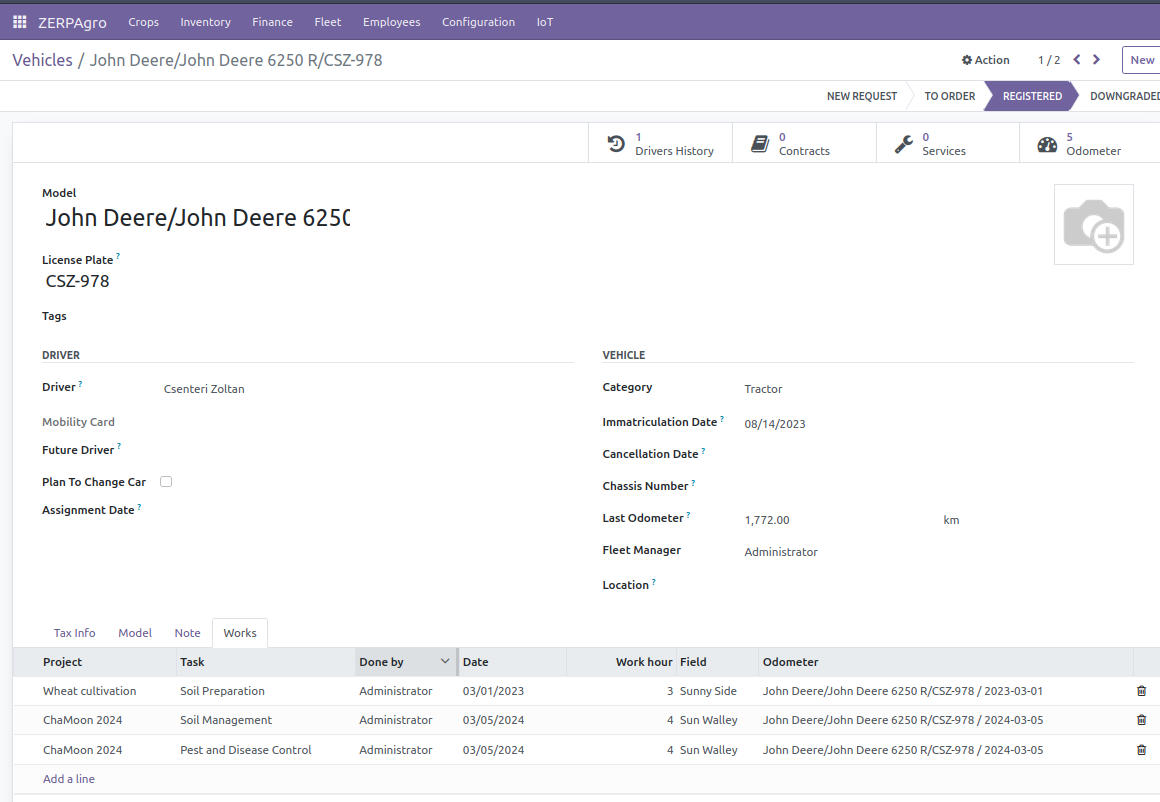The width and height of the screenshot is (1160, 802).
Task: Click the ZERPAgro brand name
Action: click(x=72, y=23)
